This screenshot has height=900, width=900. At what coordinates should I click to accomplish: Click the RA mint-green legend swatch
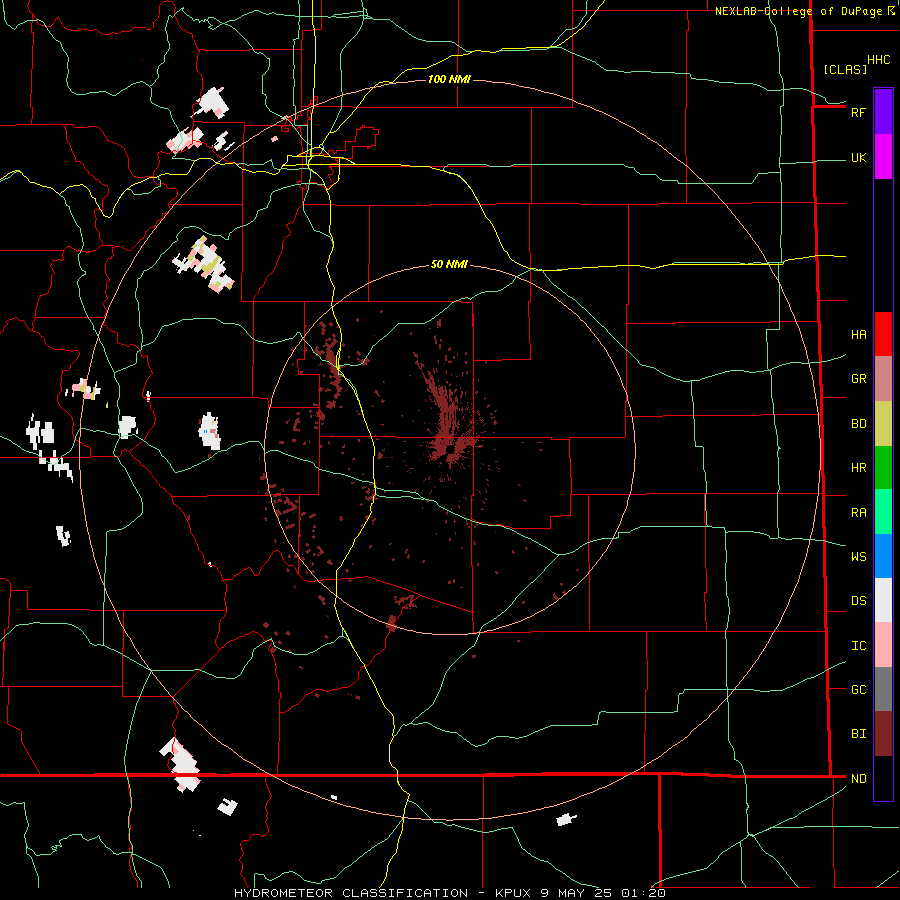click(883, 512)
